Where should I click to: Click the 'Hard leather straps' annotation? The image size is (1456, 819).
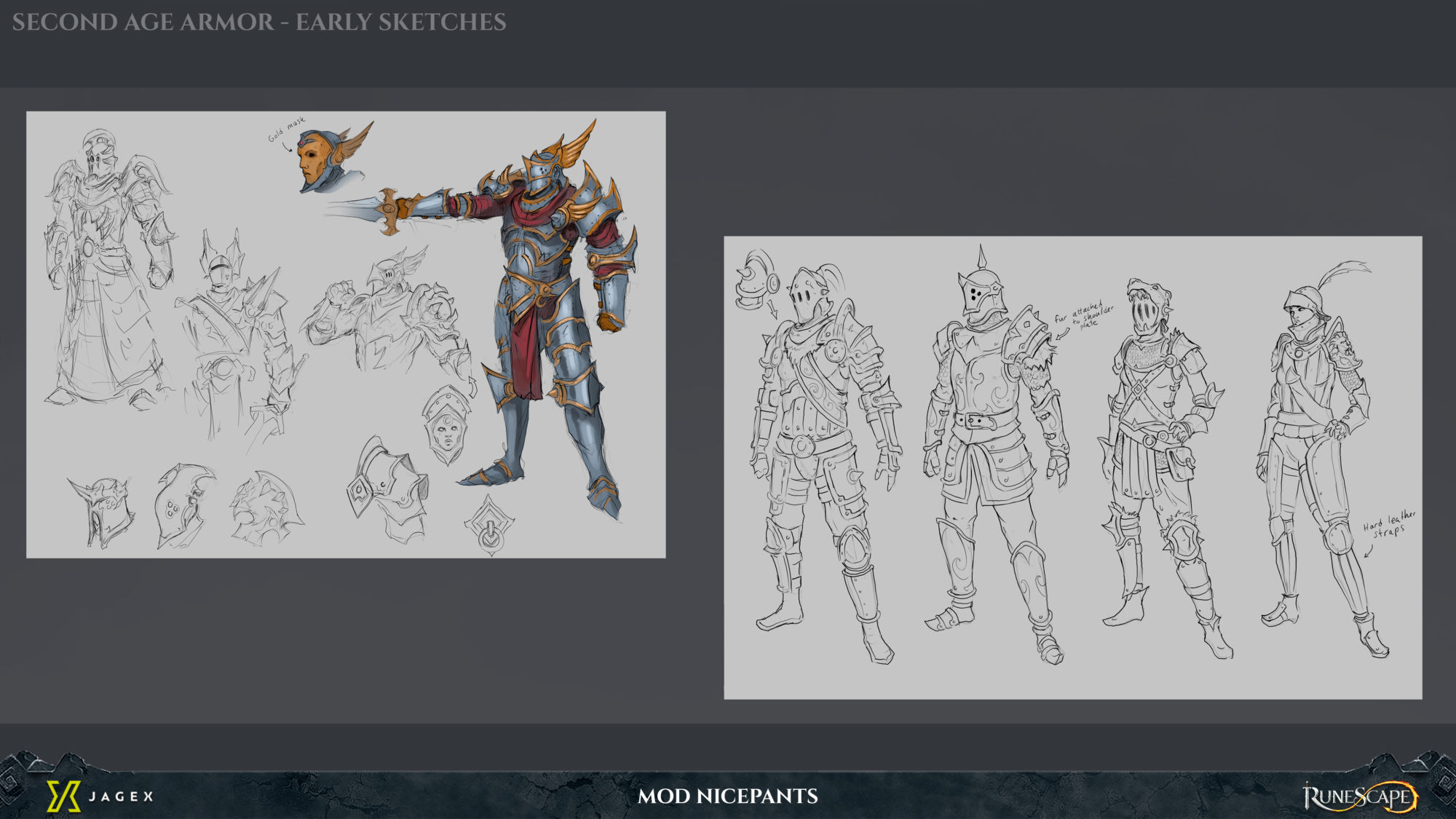point(1389,525)
